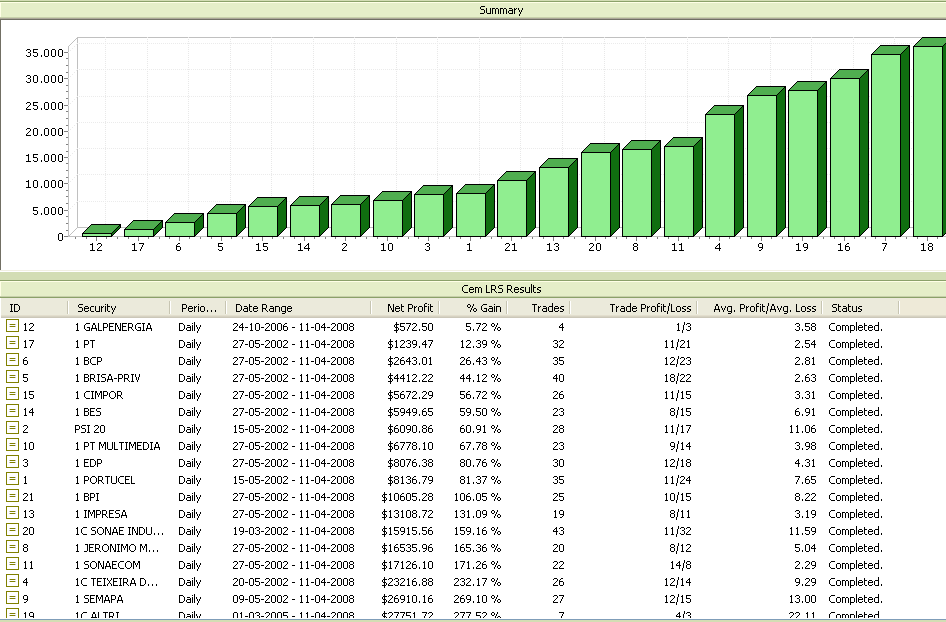Click the "232.17 %" gain value
This screenshot has height=622, width=946.
point(477,582)
